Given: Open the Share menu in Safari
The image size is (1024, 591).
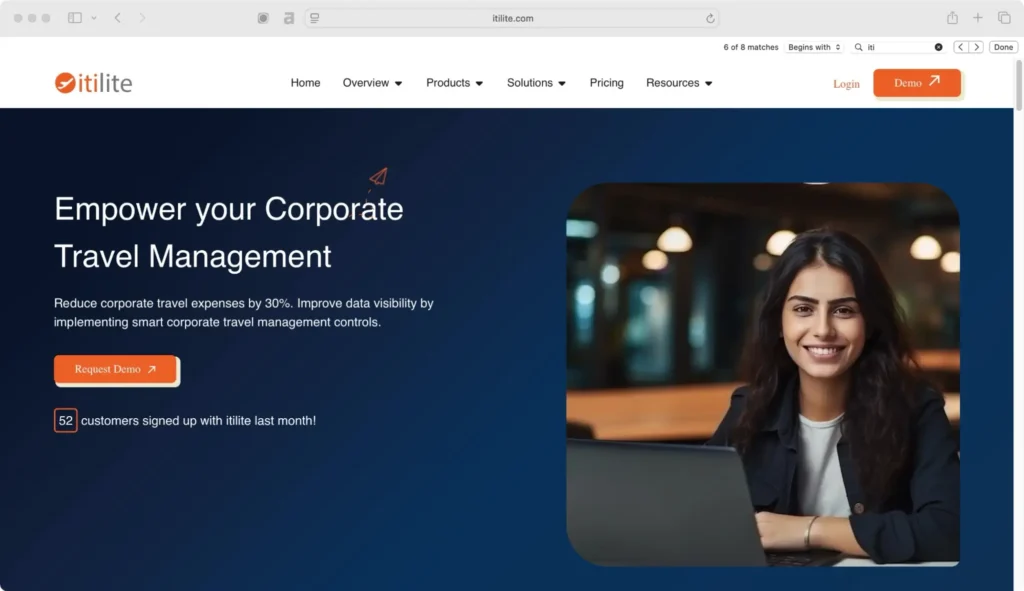Looking at the screenshot, I should coord(953,17).
